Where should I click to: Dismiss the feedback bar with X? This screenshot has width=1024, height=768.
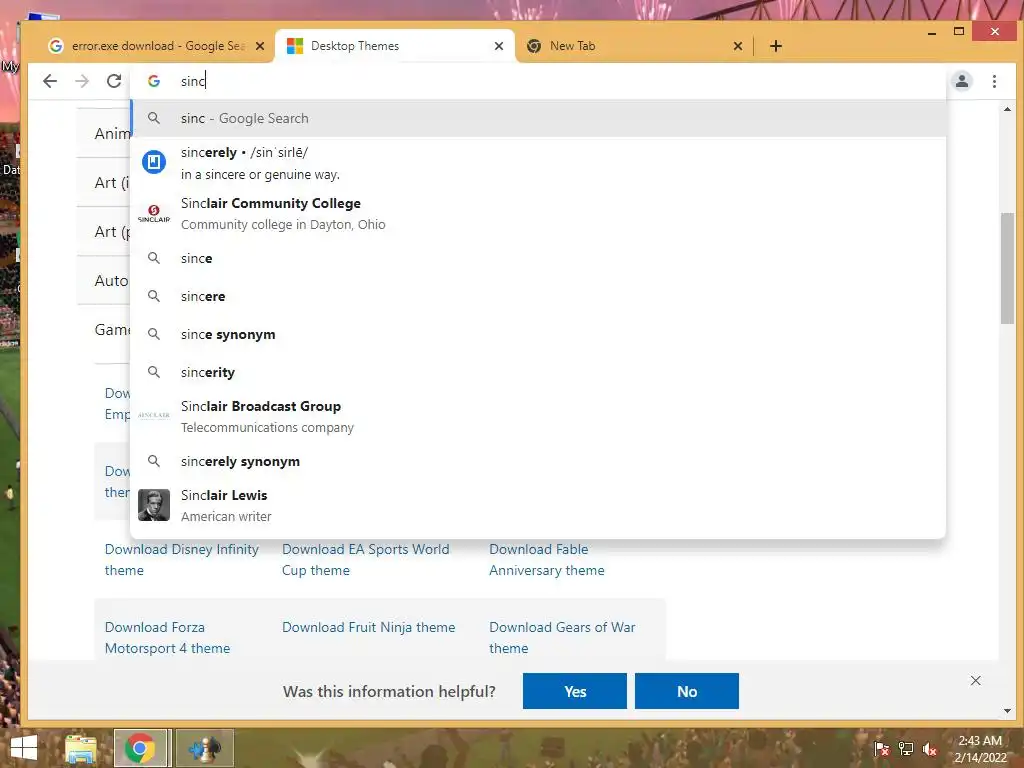tap(976, 680)
